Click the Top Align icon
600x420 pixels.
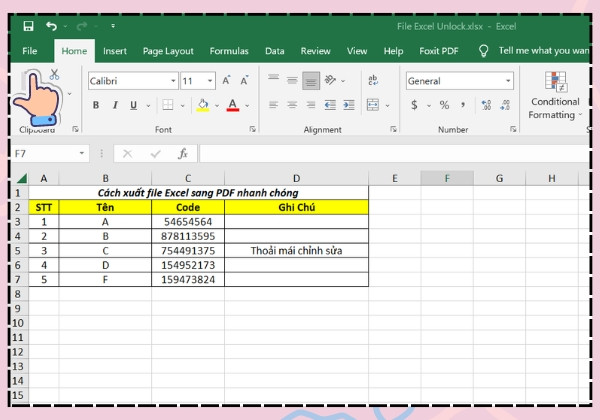pos(273,80)
